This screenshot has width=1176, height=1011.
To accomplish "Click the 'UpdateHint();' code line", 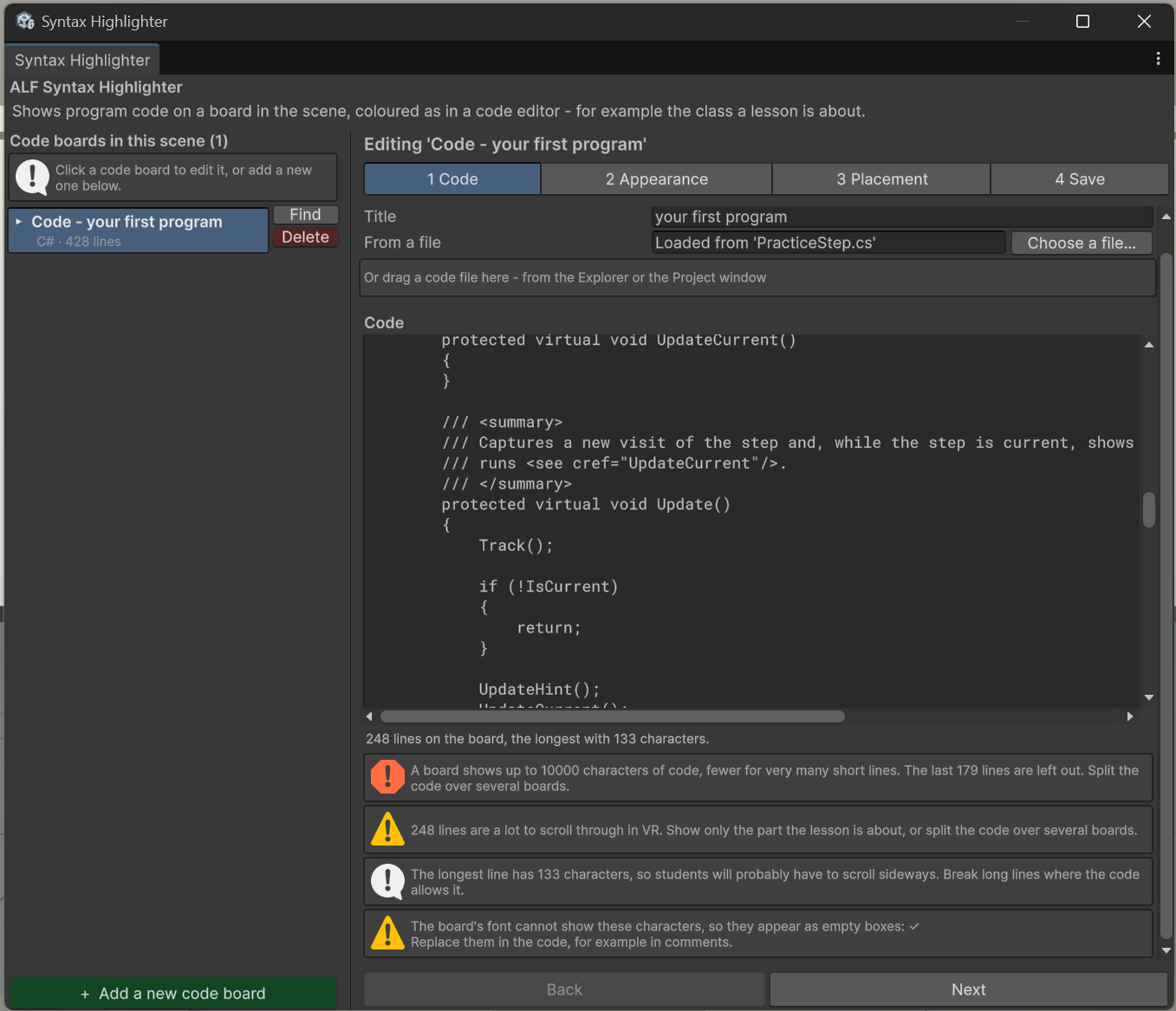I will tap(539, 690).
